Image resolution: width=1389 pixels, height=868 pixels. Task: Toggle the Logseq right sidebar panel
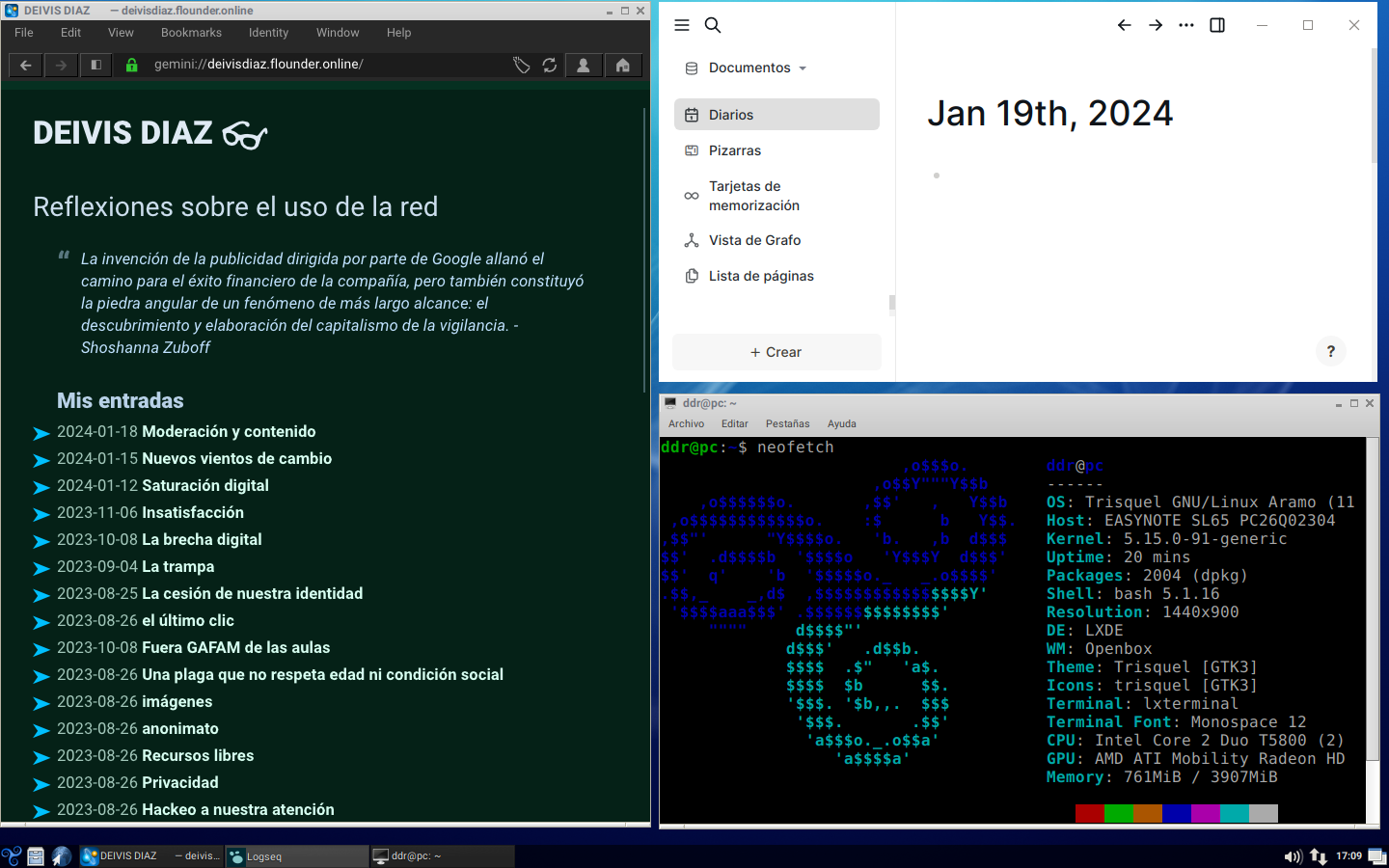[x=1217, y=25]
